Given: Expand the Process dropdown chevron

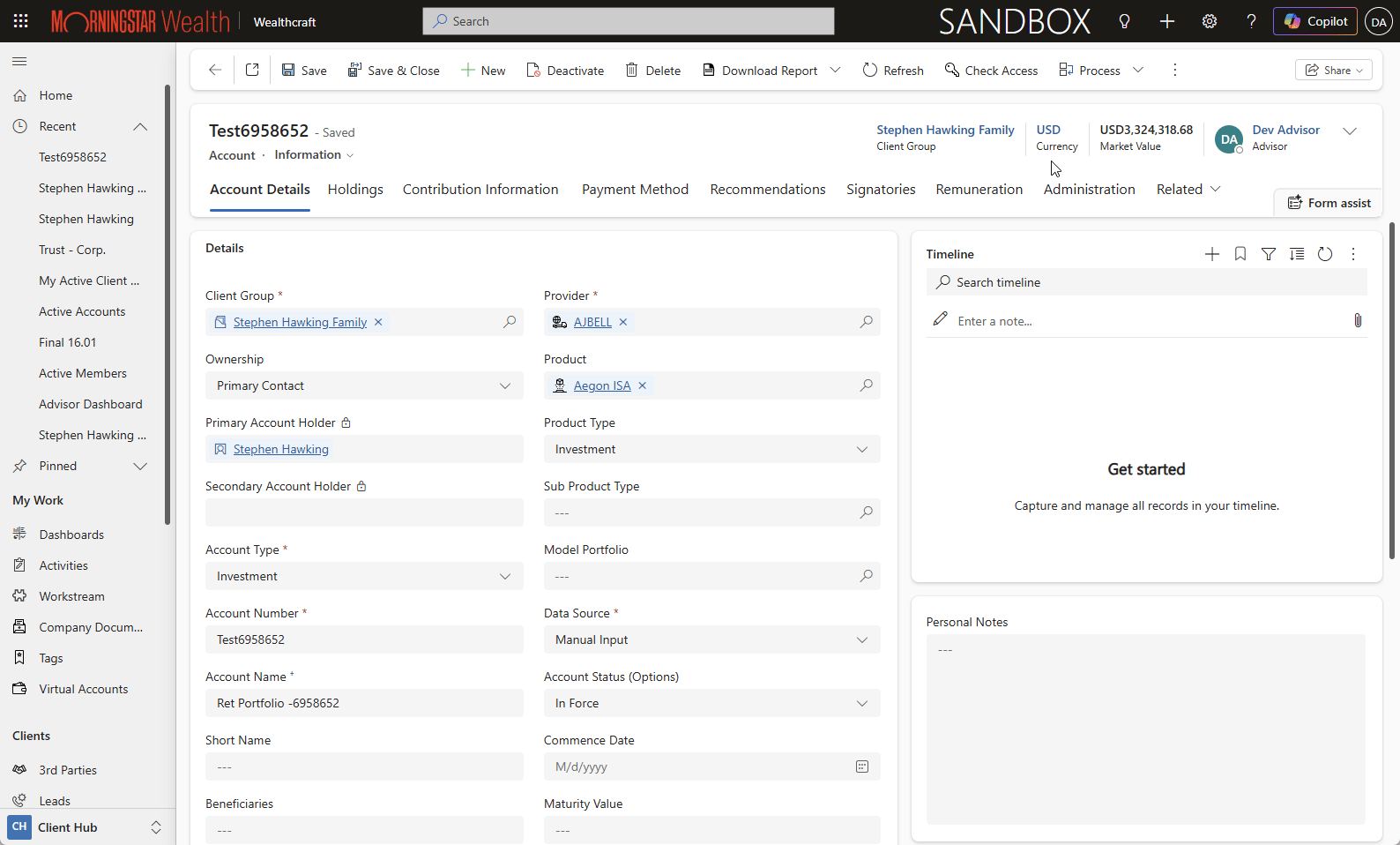Looking at the screenshot, I should [x=1138, y=70].
